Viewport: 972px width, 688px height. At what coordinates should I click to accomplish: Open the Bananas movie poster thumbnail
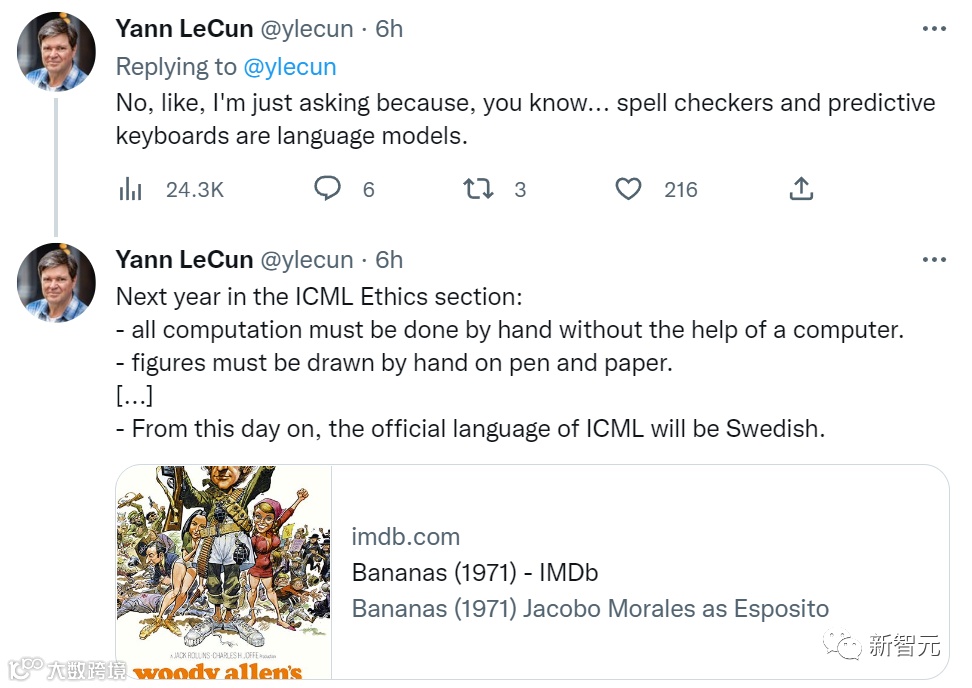coord(224,571)
